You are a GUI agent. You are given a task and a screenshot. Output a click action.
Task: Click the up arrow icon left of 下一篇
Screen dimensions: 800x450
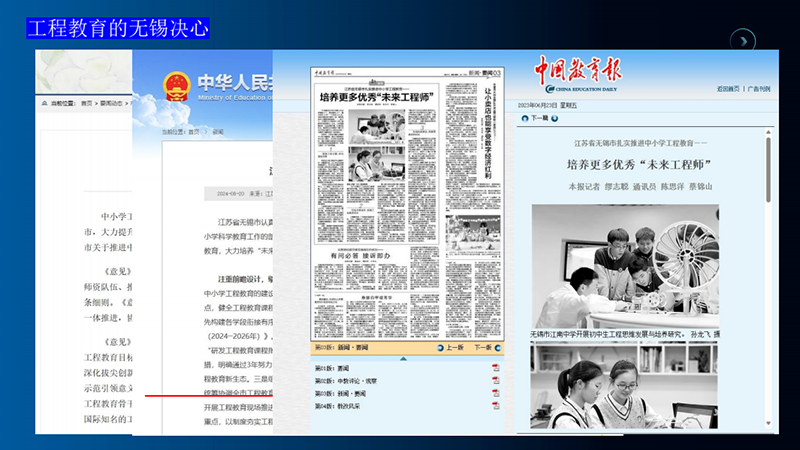click(x=525, y=118)
